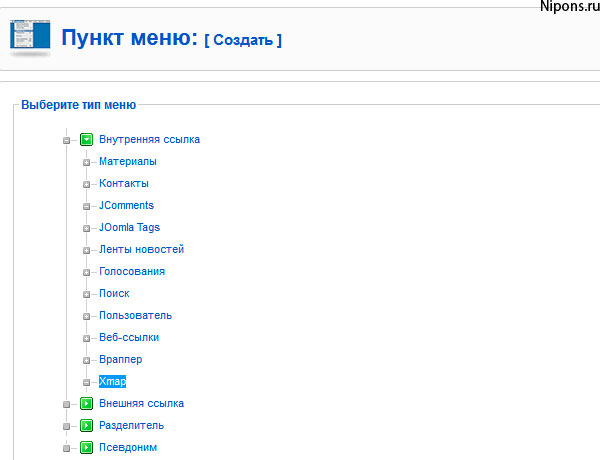Select the Псевдоним menu type

tap(128, 447)
